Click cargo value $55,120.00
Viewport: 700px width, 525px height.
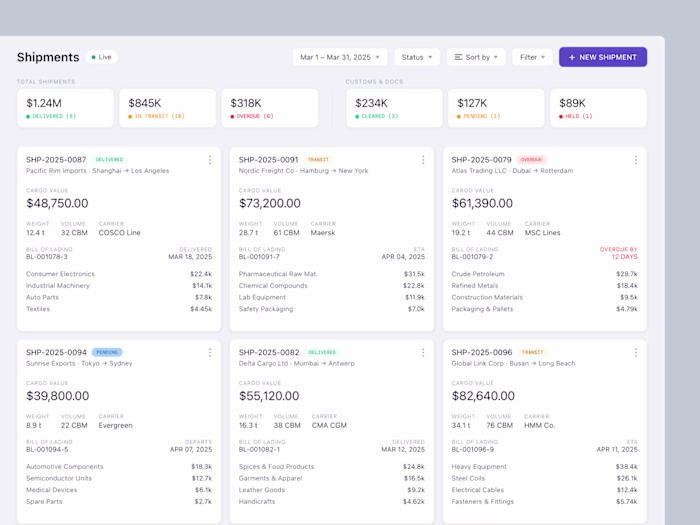click(269, 396)
